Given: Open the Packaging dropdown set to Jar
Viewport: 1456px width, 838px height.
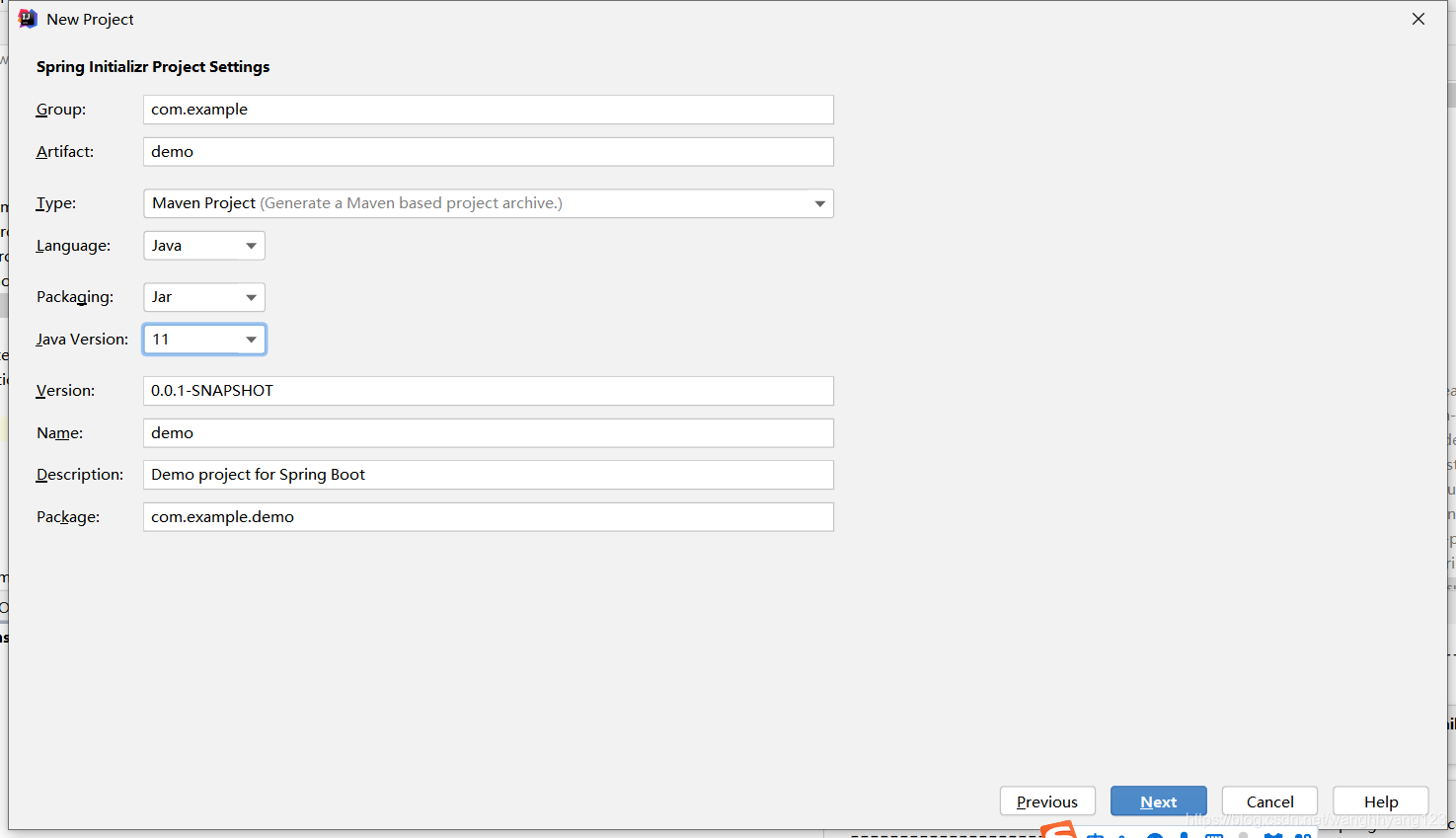Looking at the screenshot, I should coord(204,297).
